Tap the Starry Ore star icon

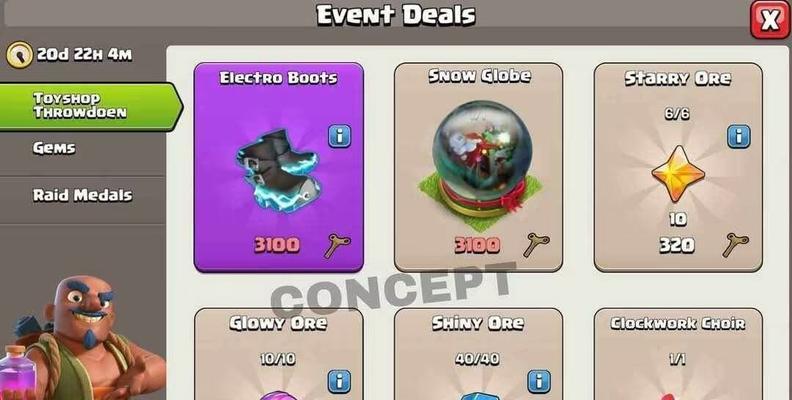coord(678,174)
